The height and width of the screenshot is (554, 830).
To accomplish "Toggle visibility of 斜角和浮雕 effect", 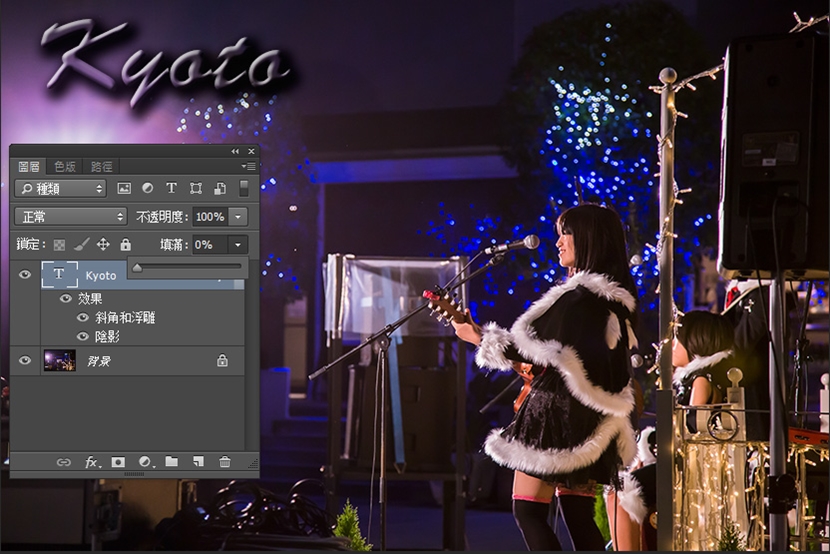I will [x=83, y=318].
